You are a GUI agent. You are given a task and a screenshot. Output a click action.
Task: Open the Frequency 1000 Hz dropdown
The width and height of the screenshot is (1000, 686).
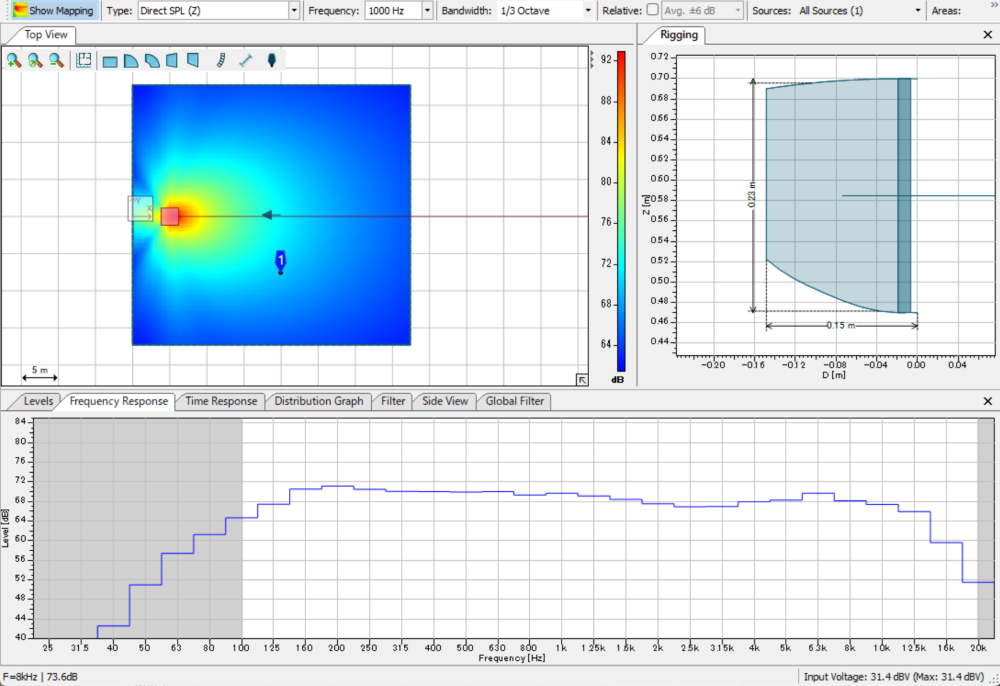tap(427, 10)
